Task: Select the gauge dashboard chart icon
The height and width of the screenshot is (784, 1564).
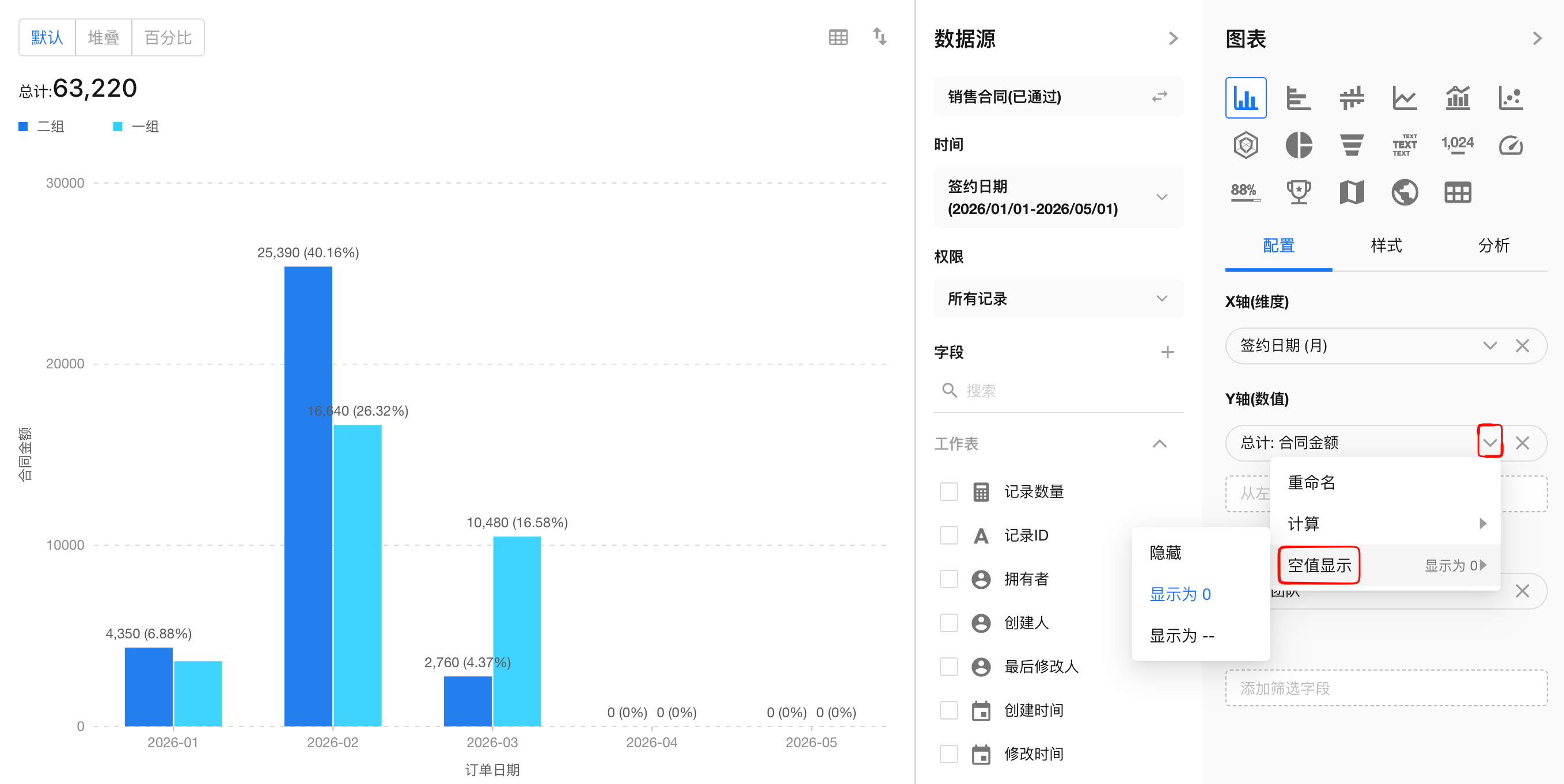Action: 1510,145
